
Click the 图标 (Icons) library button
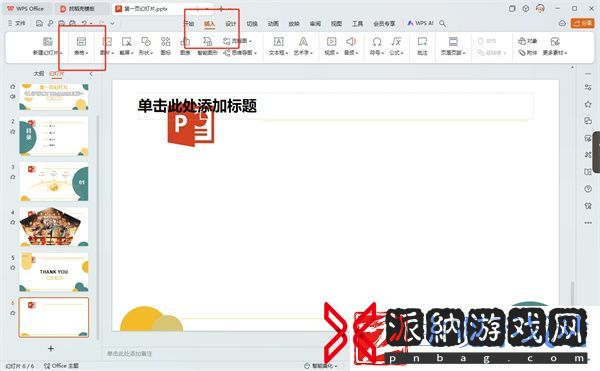tap(165, 46)
